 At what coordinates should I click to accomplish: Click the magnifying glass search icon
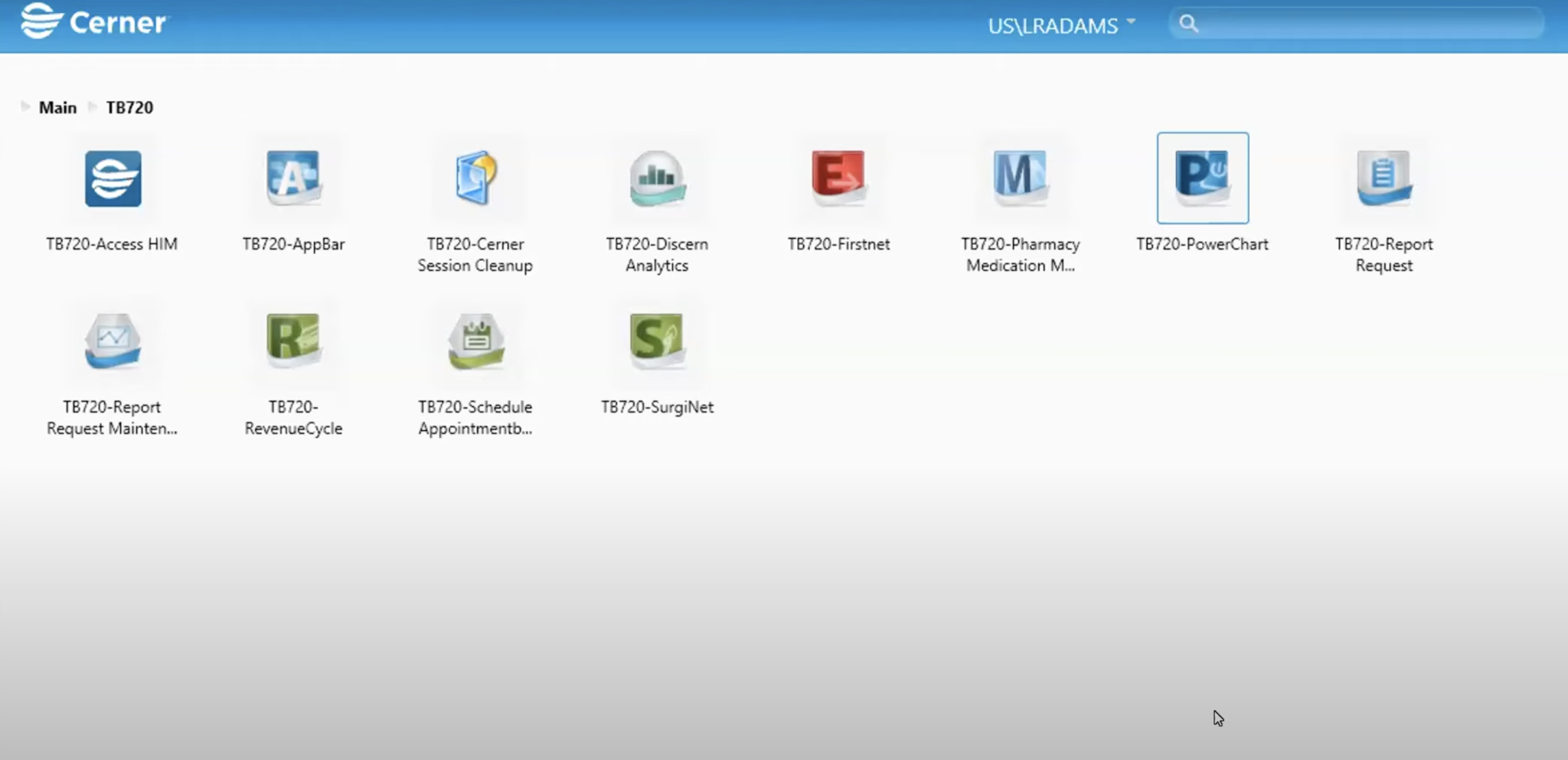(1188, 24)
